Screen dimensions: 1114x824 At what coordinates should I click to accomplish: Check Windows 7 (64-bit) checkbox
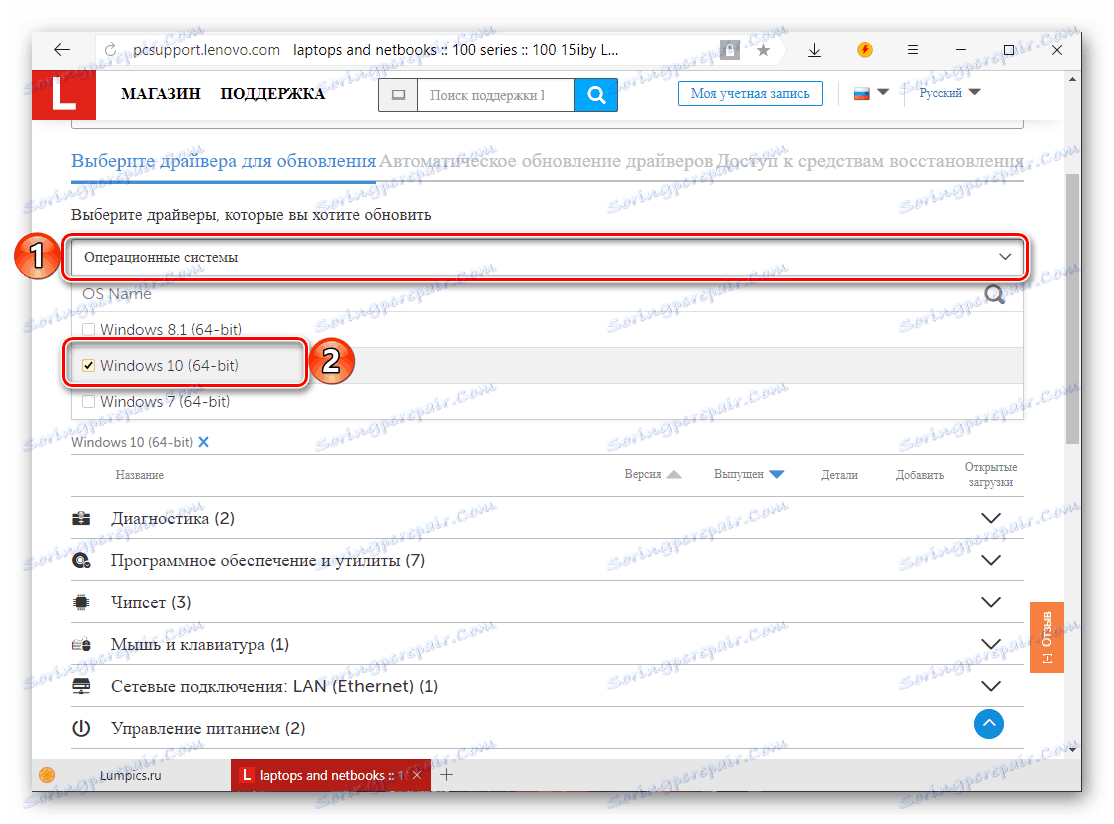click(88, 402)
